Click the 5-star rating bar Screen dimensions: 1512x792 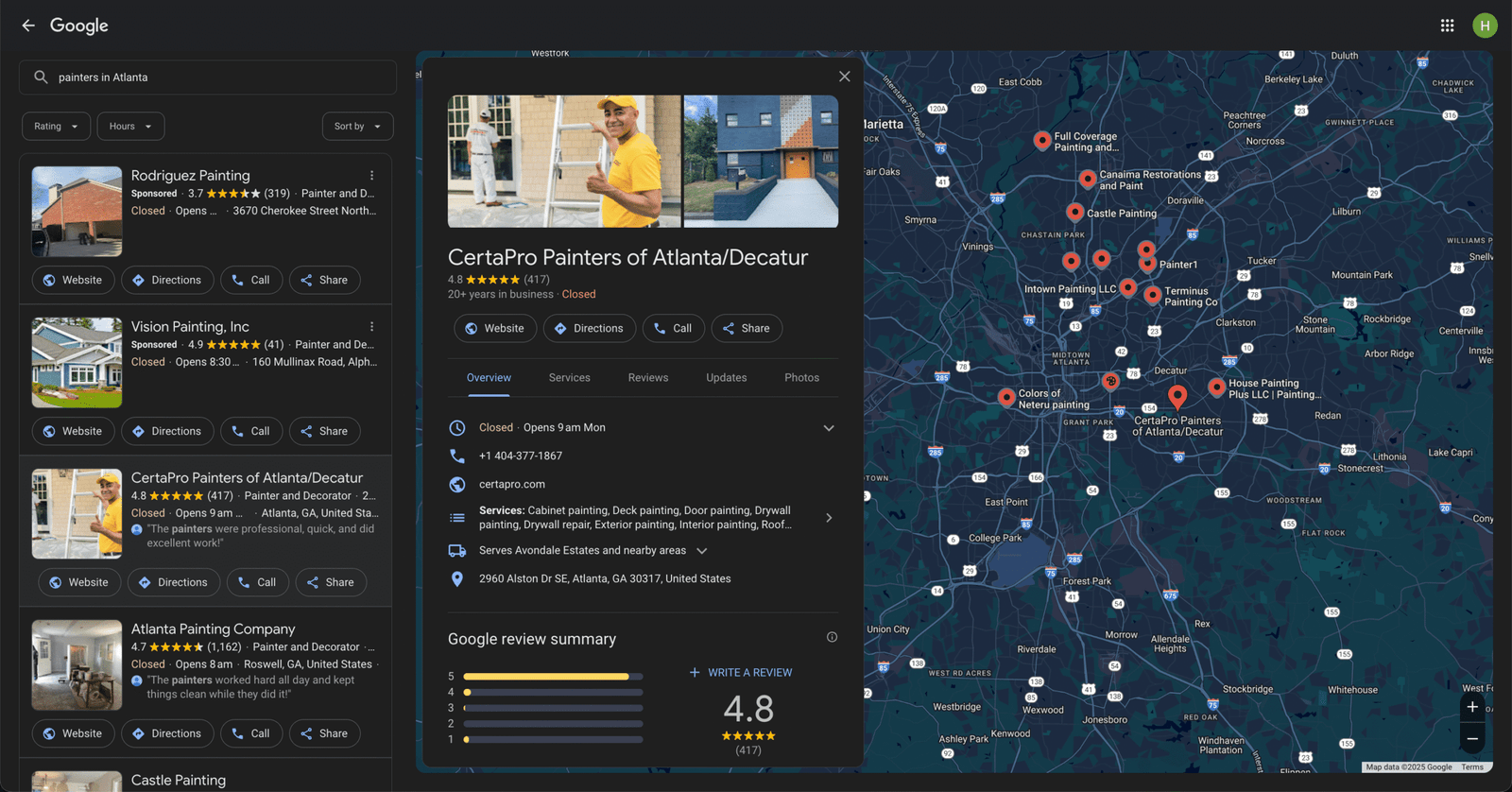tap(553, 677)
